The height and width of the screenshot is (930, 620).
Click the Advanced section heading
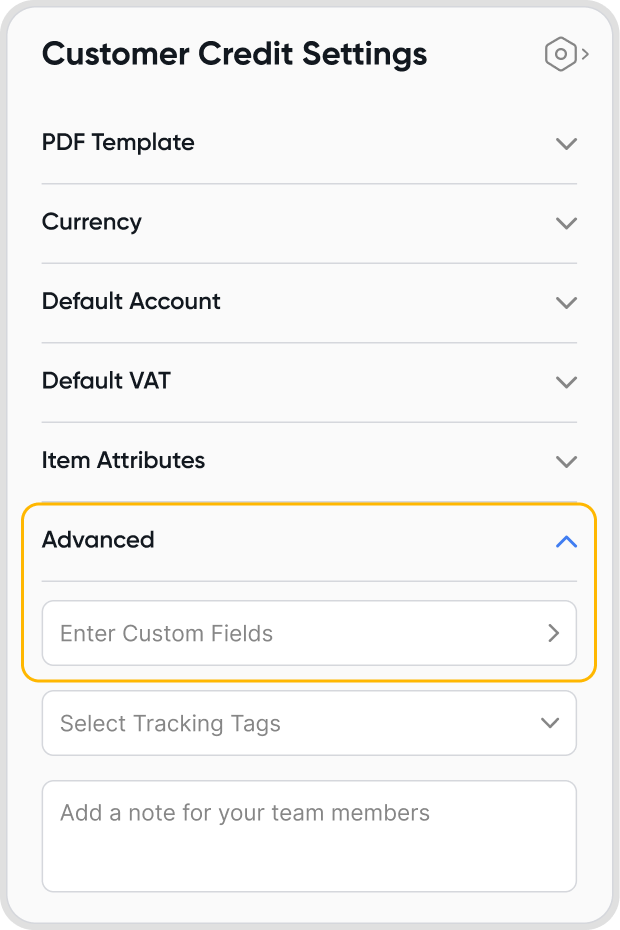(x=98, y=540)
